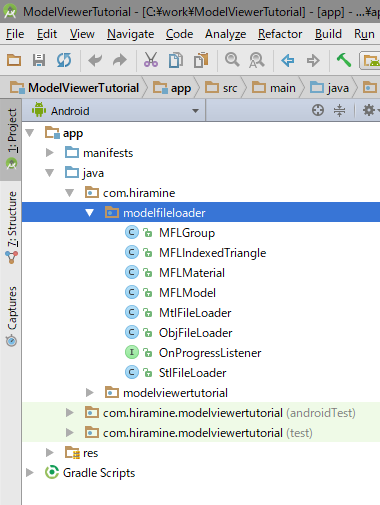Click the Synchronize refresh icon
Image resolution: width=380 pixels, height=505 pixels.
click(64, 60)
